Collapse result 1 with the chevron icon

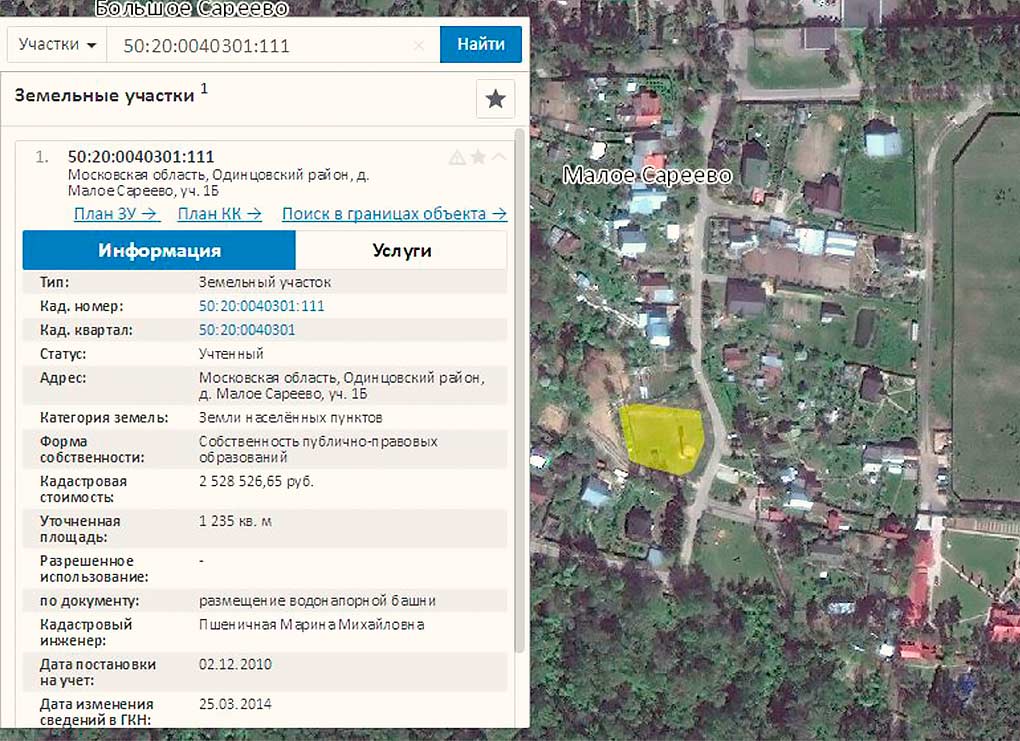[499, 157]
